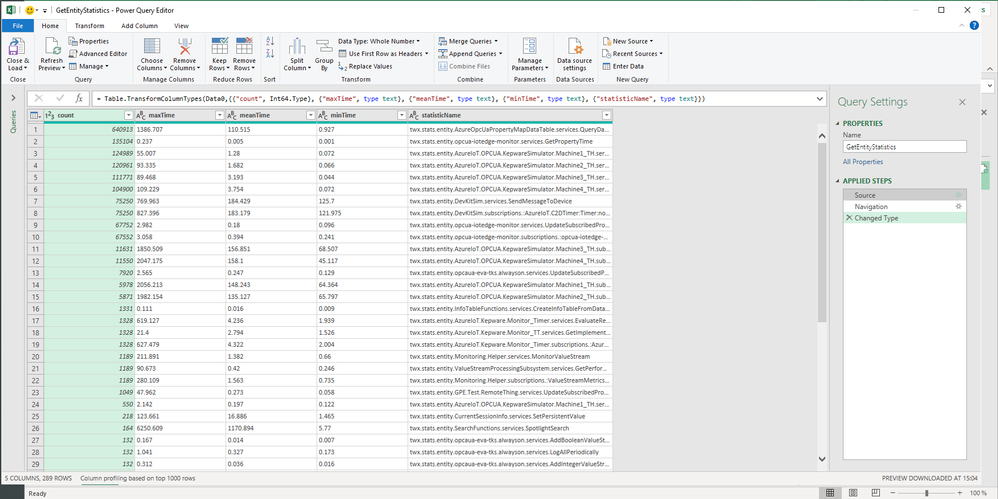Click the Manage Parameters icon
Viewport: 998px width, 499px height.
coord(529,46)
